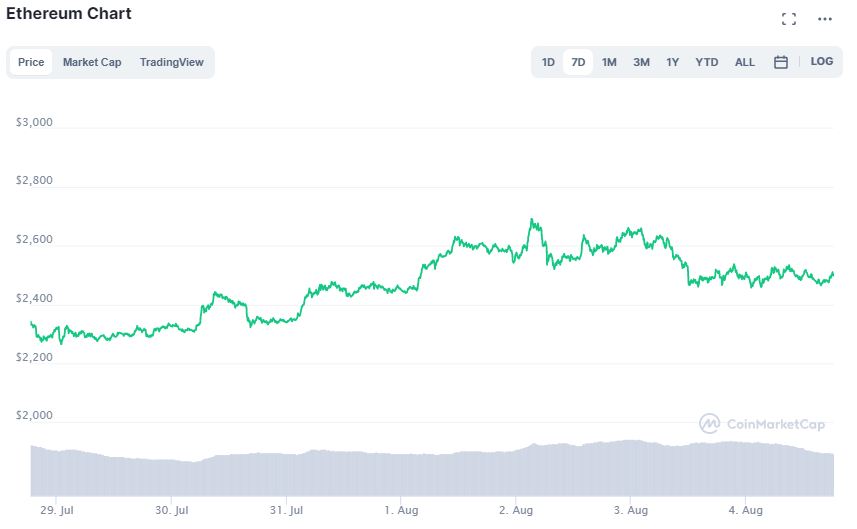The width and height of the screenshot is (857, 529).
Task: Click the 30. Jul date axis label
Action: point(172,510)
